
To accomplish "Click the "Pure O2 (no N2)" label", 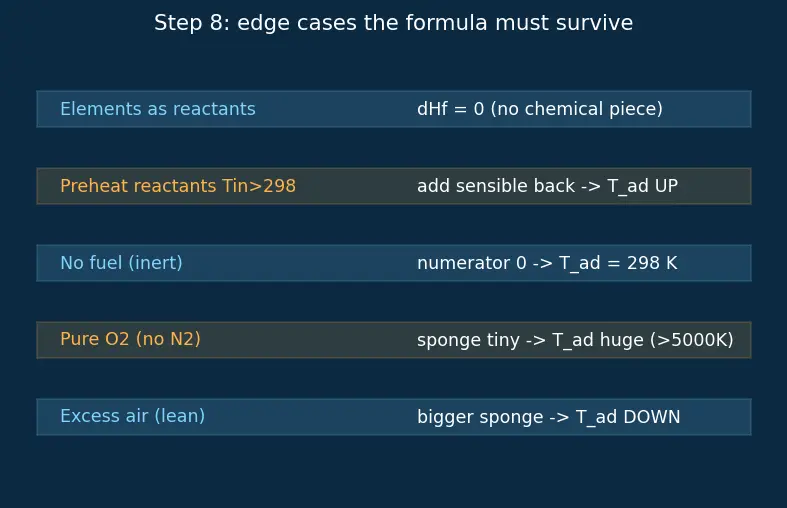I will 130,339.
